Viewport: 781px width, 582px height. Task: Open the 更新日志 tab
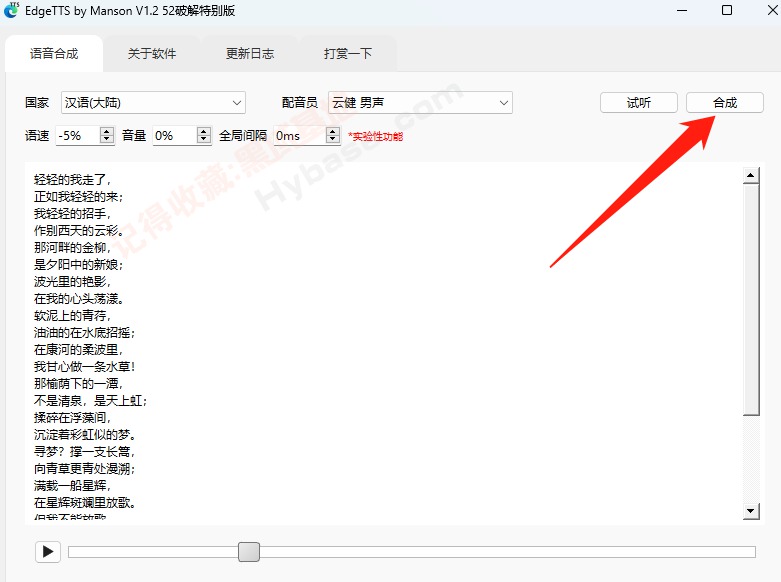(x=250, y=53)
